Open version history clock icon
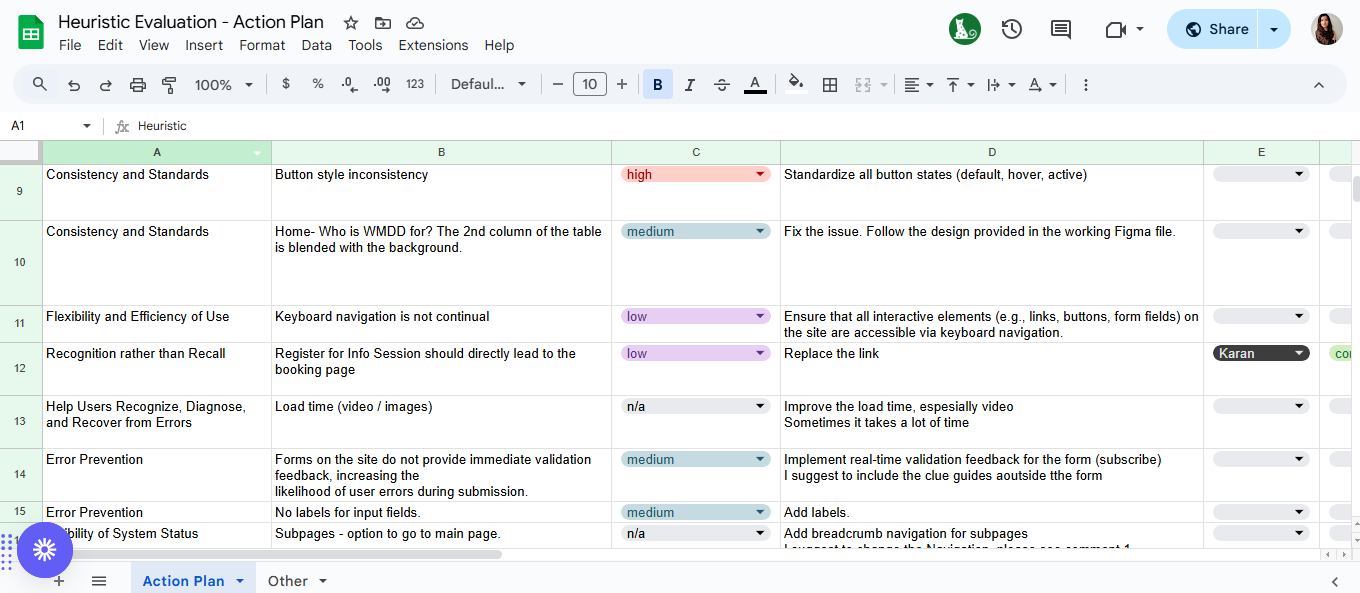 click(1012, 29)
